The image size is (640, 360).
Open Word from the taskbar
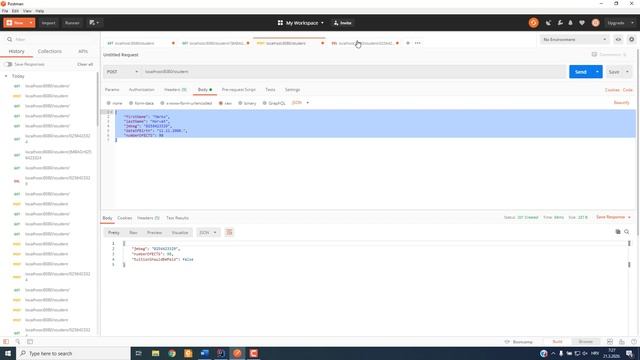pos(204,353)
